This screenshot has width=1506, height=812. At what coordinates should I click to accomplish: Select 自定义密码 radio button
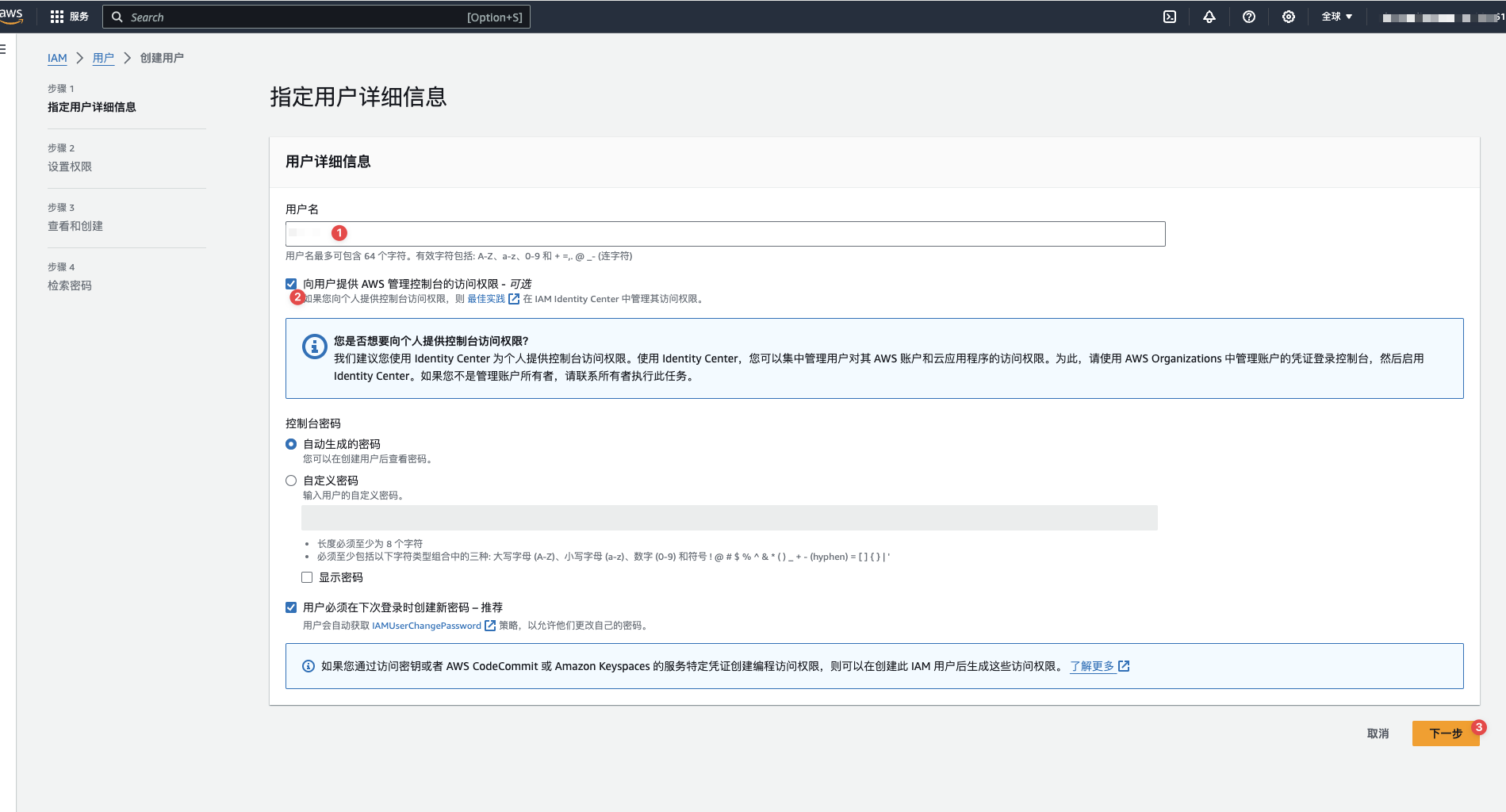[x=291, y=481]
